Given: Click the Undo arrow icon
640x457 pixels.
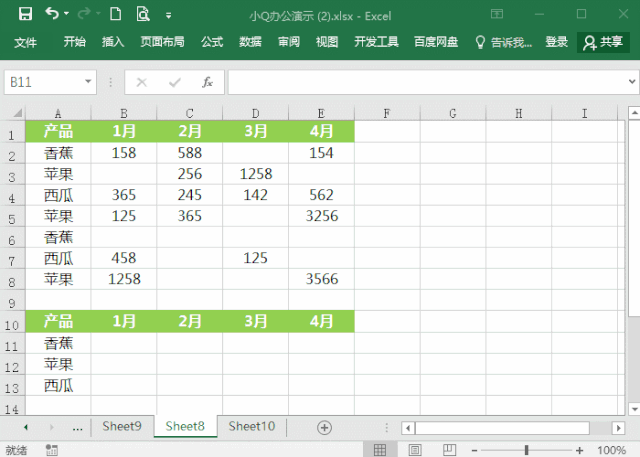Looking at the screenshot, I should (52, 14).
